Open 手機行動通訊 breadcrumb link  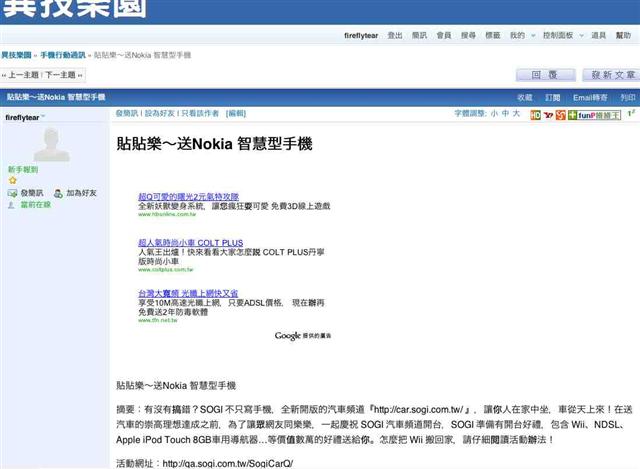[x=63, y=55]
